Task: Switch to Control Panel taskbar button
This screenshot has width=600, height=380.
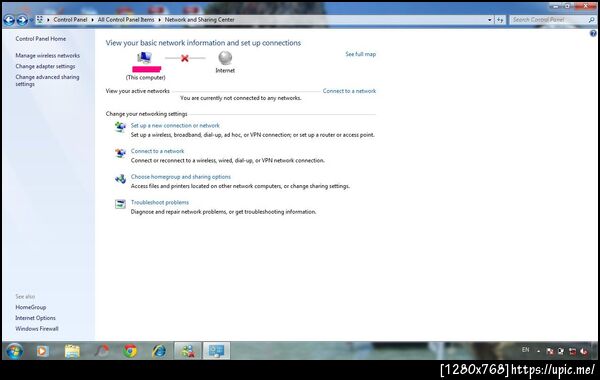Action: click(x=216, y=351)
